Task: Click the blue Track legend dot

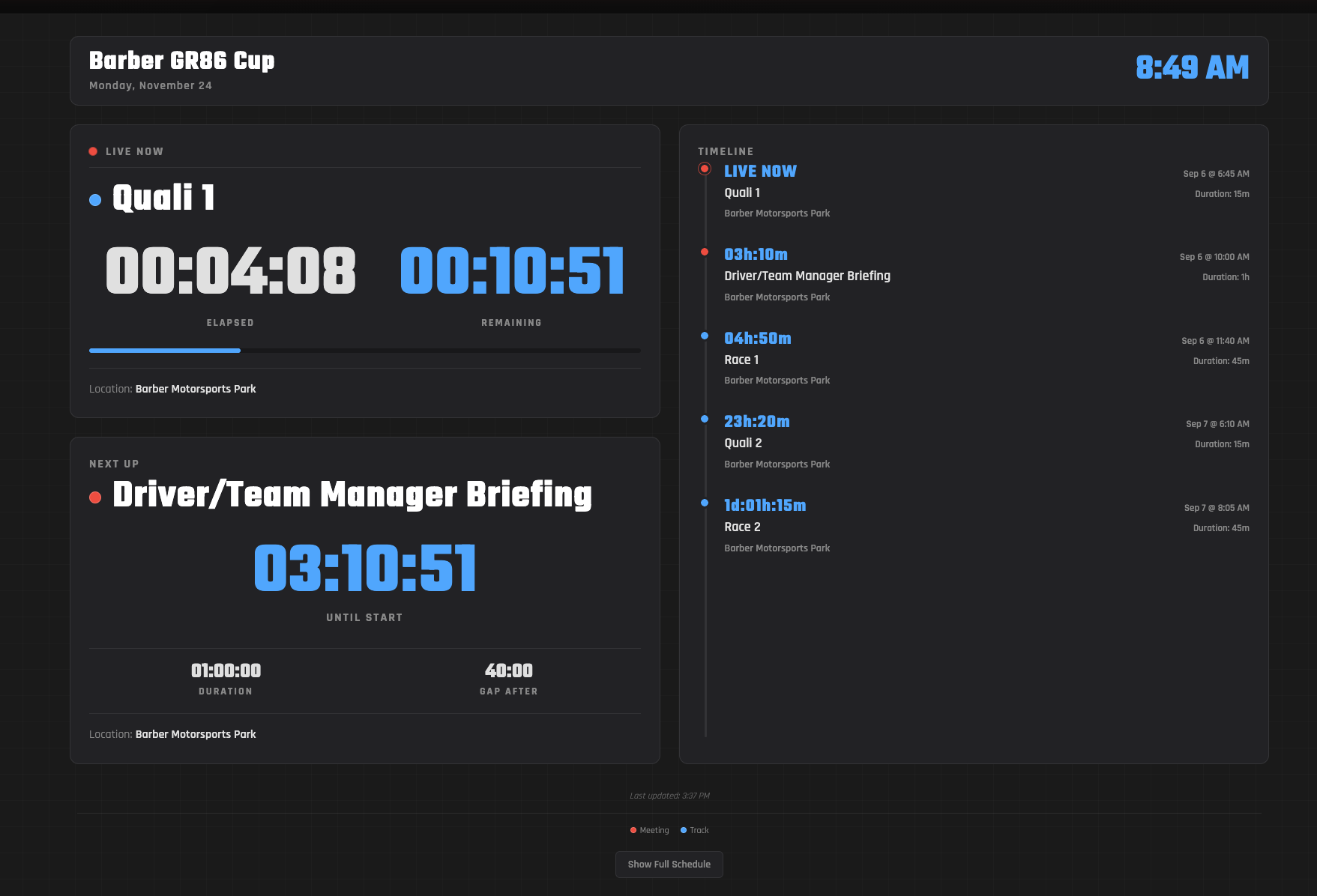Action: (x=684, y=830)
